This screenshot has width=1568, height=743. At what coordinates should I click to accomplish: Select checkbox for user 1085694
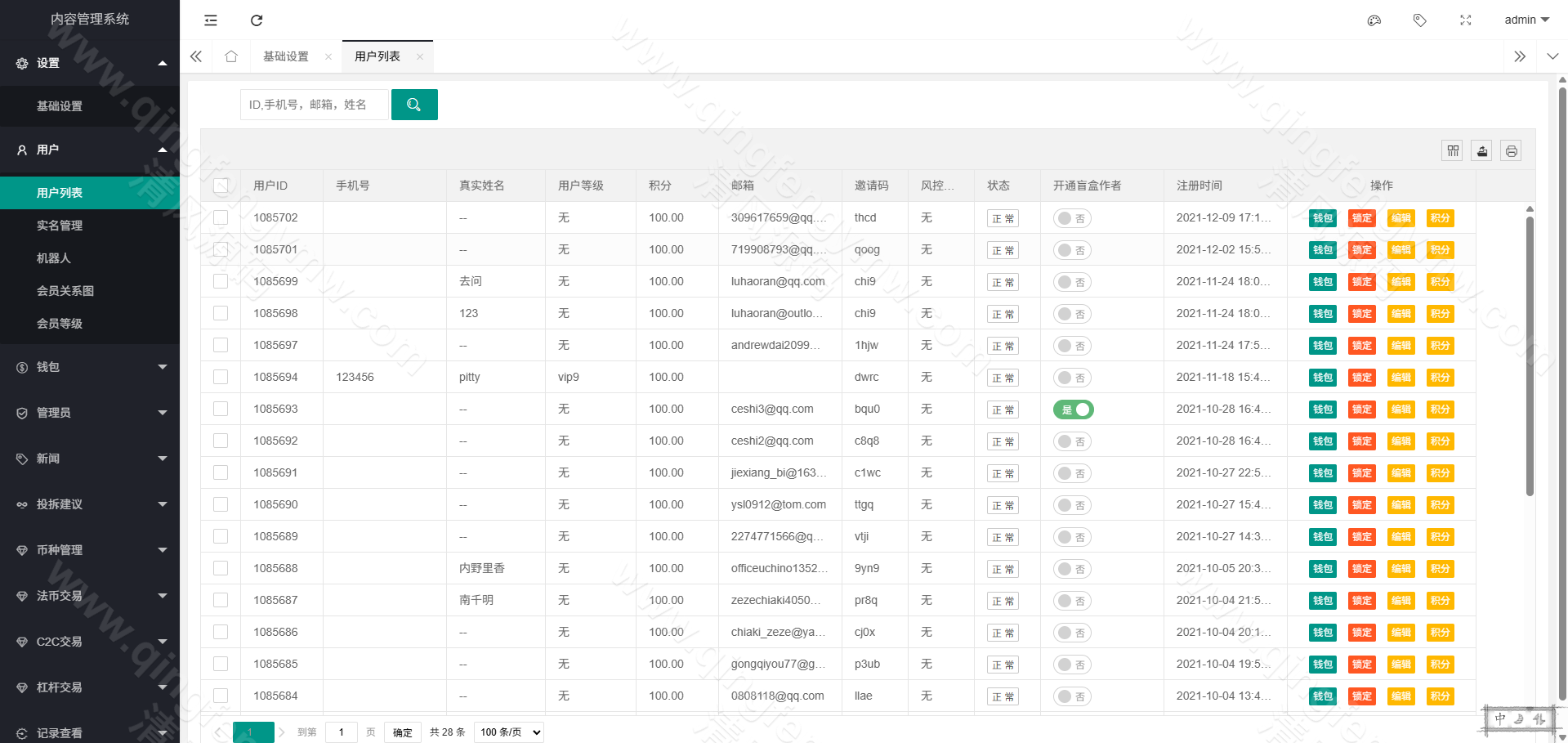tap(221, 377)
